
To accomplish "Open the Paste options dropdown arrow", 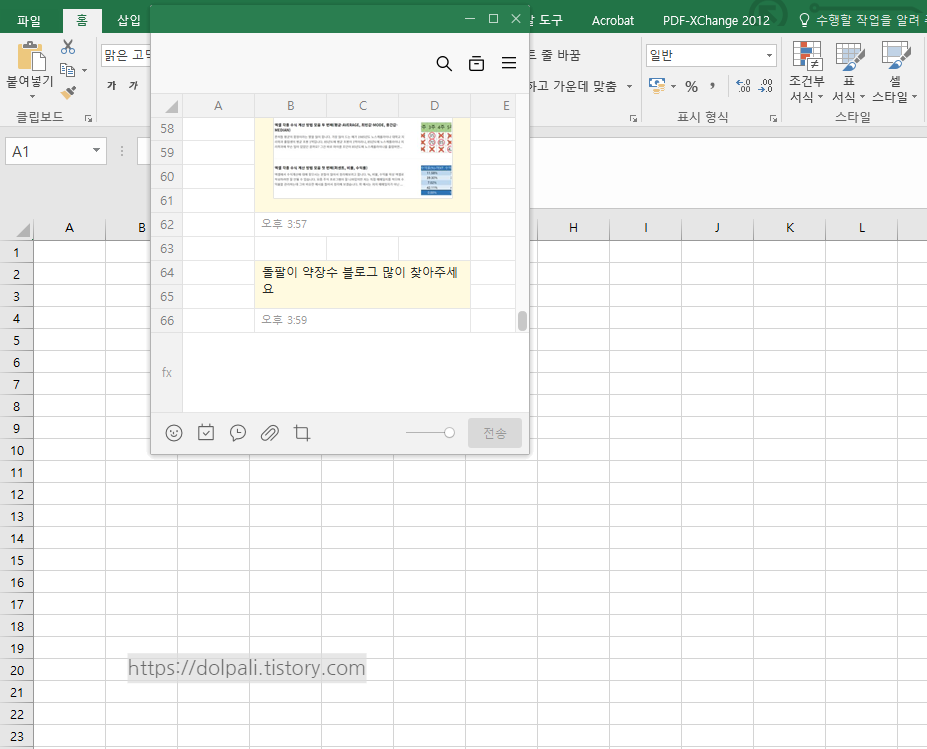I will pyautogui.click(x=33, y=96).
